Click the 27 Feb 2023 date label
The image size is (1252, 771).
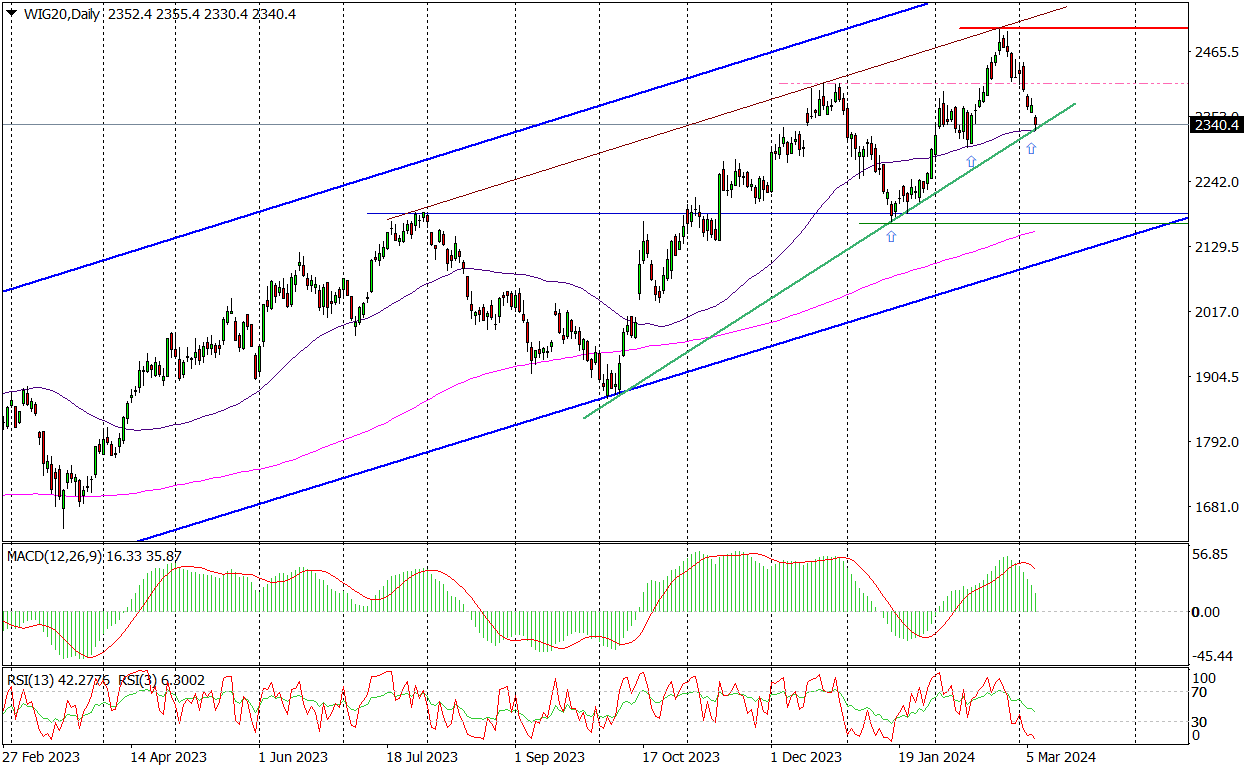tap(41, 757)
